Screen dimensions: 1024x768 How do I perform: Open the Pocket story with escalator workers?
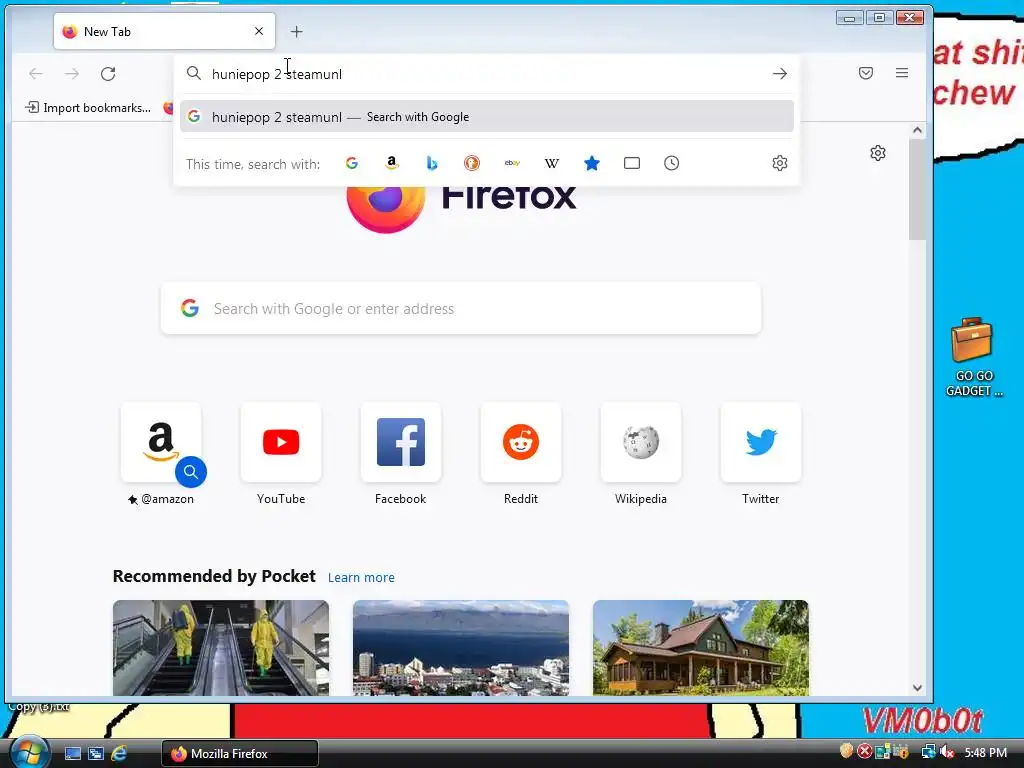(x=221, y=648)
